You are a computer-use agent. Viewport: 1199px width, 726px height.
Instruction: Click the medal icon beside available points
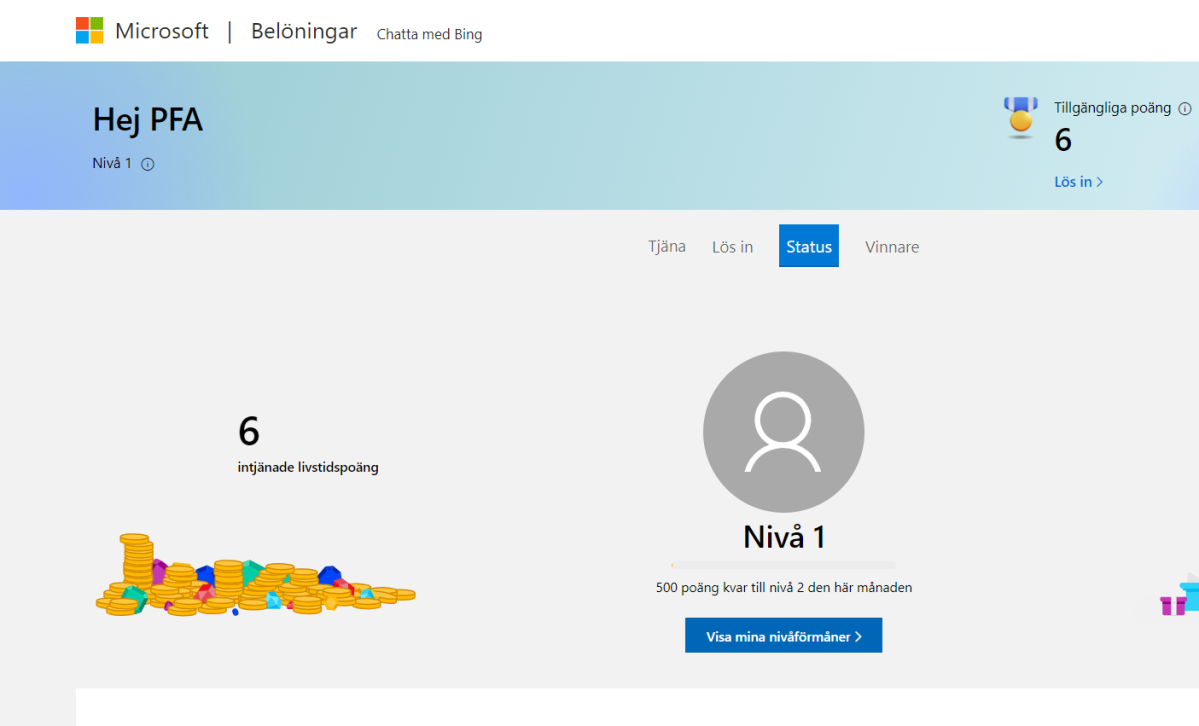click(x=1020, y=116)
